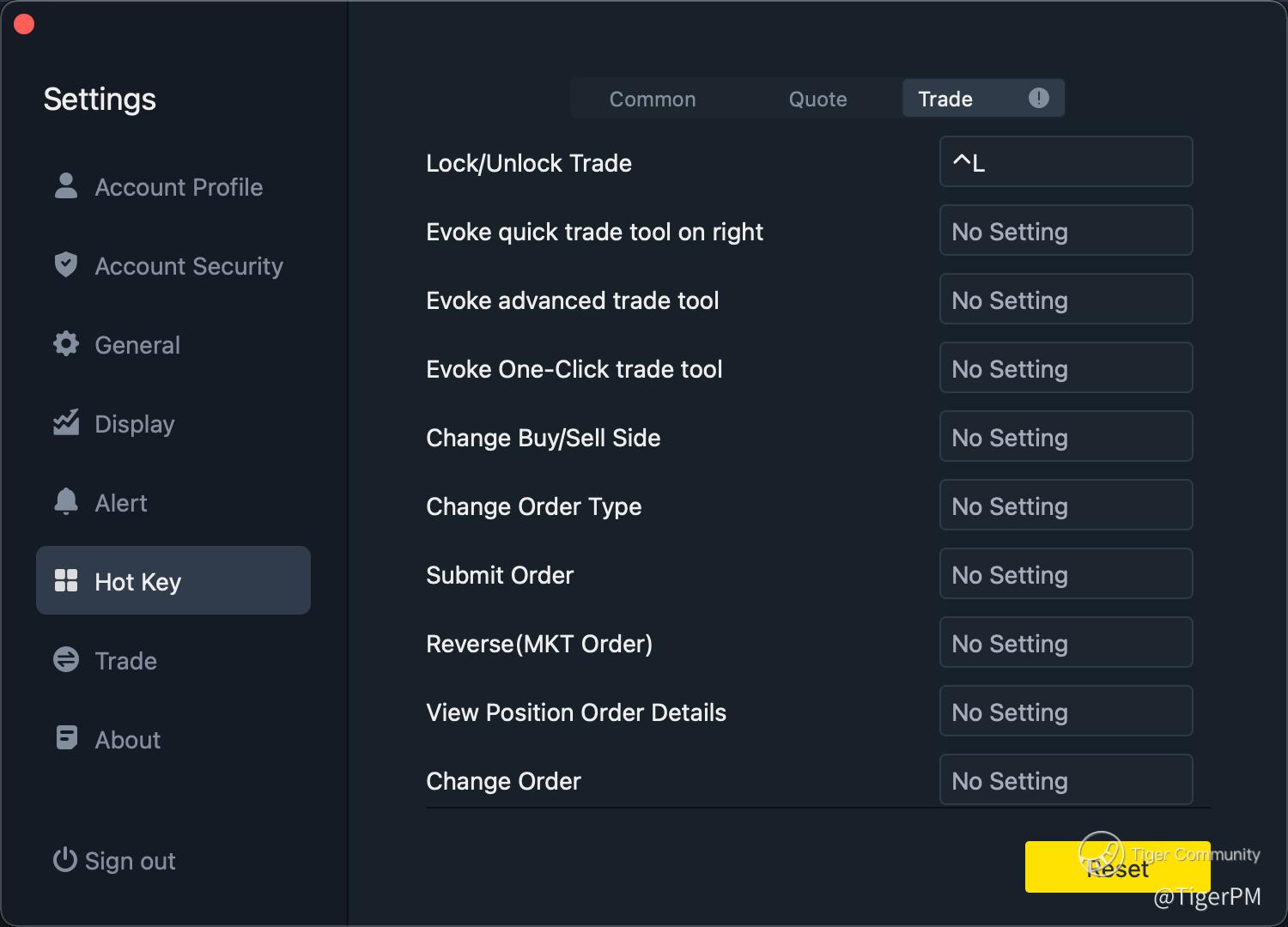The height and width of the screenshot is (927, 1288).
Task: Click the Alert bell icon
Action: click(x=66, y=501)
